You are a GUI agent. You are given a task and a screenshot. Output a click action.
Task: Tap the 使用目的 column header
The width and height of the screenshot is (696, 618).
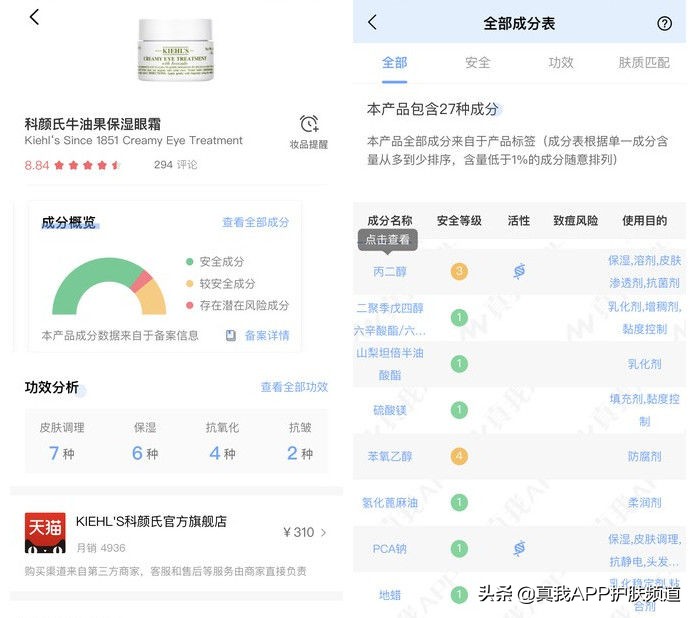(x=645, y=220)
